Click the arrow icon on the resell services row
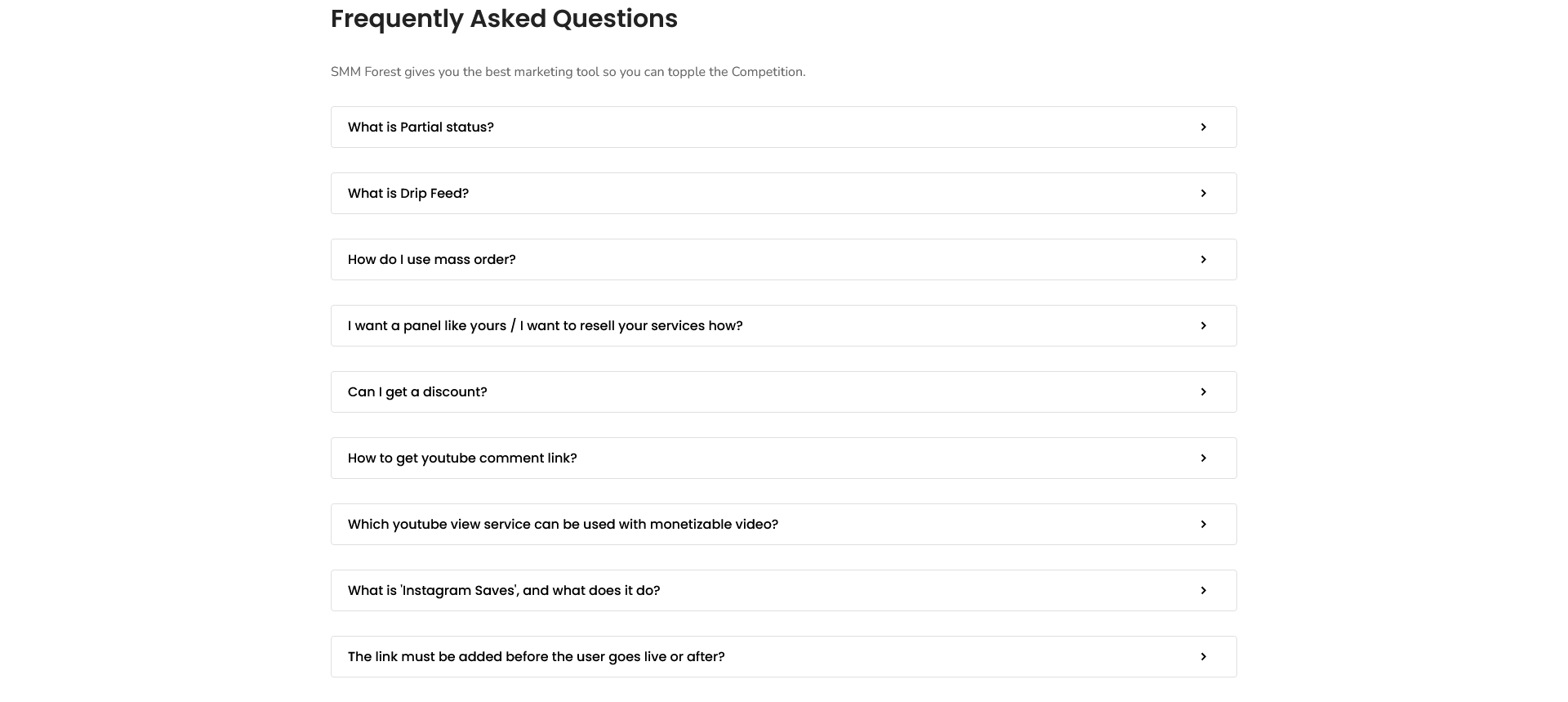The width and height of the screenshot is (1568, 702). [x=1203, y=325]
